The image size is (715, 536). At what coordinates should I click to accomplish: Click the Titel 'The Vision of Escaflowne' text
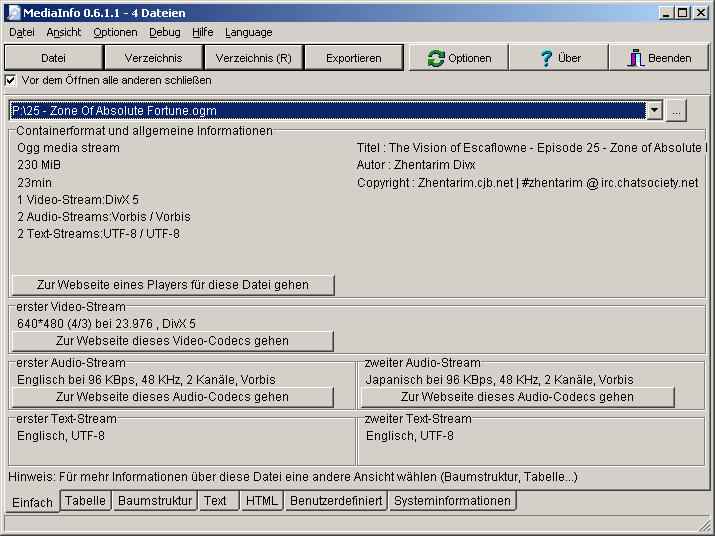[531, 148]
